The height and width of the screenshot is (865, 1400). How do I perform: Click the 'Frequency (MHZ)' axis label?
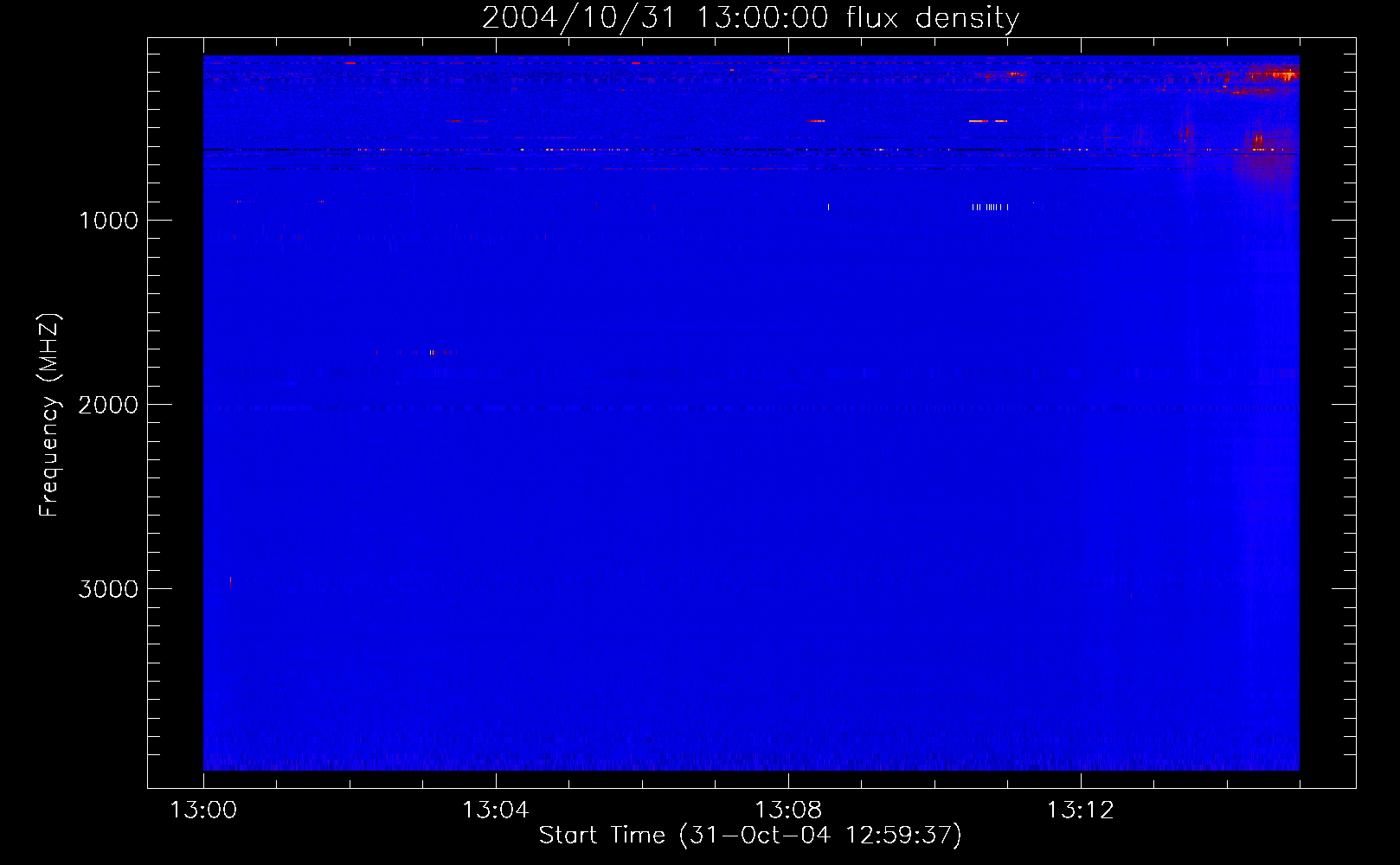click(49, 415)
